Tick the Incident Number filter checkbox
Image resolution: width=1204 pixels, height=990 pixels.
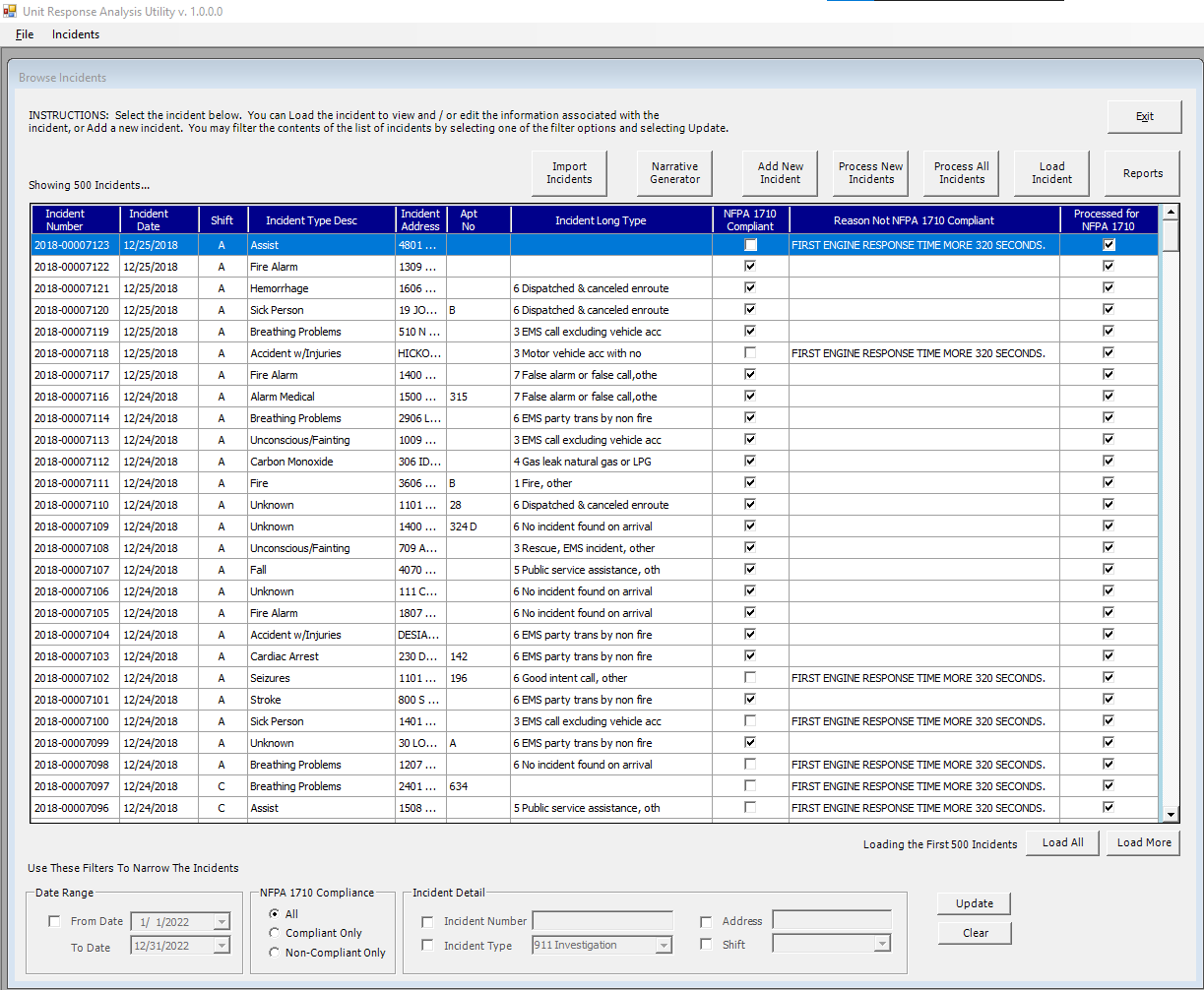427,922
